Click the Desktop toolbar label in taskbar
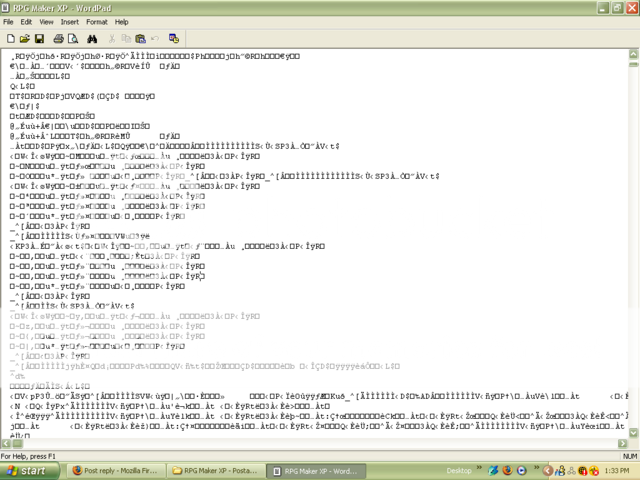Viewport: 640px width, 480px height. click(458, 470)
